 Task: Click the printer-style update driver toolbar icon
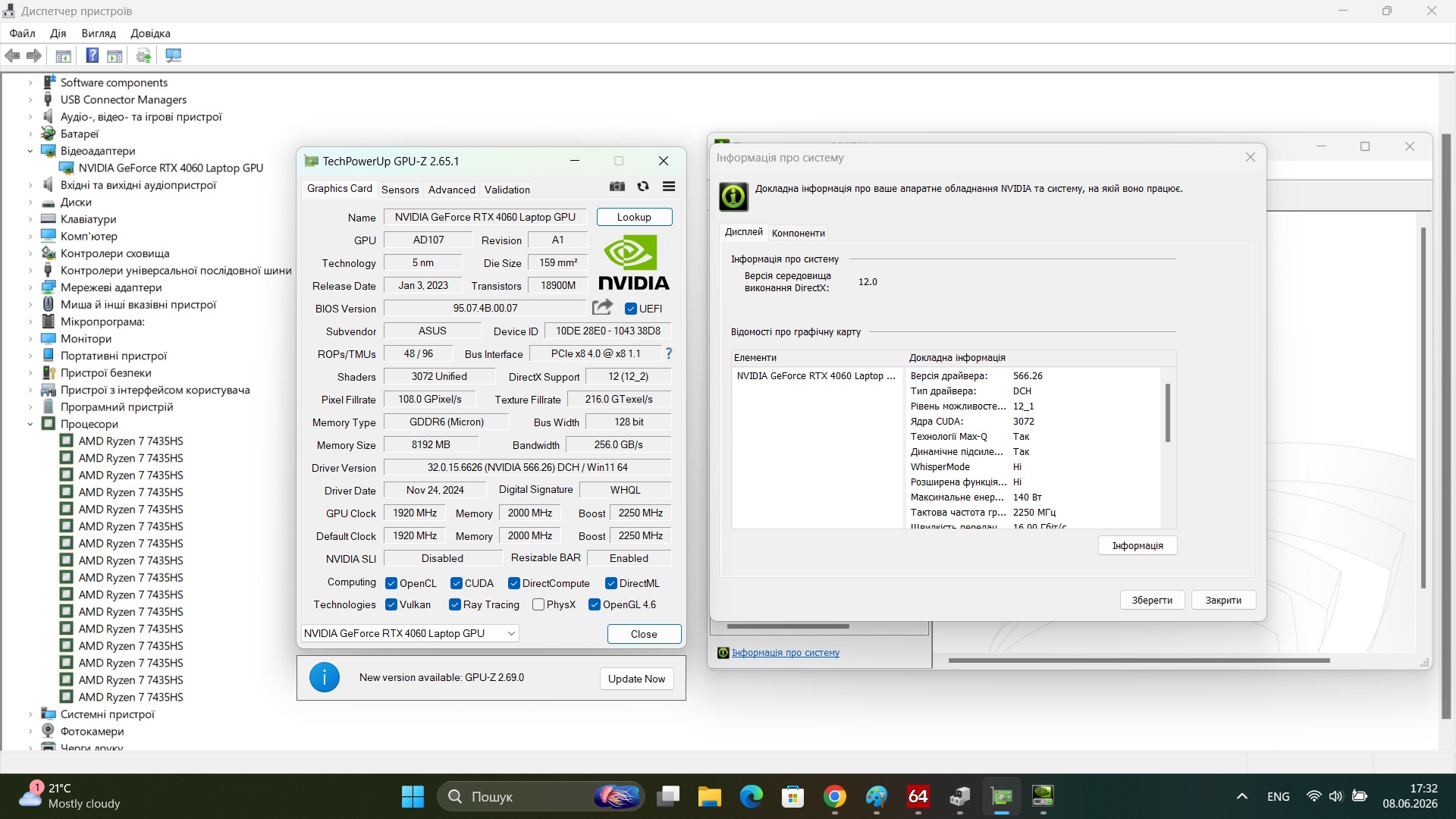point(143,55)
